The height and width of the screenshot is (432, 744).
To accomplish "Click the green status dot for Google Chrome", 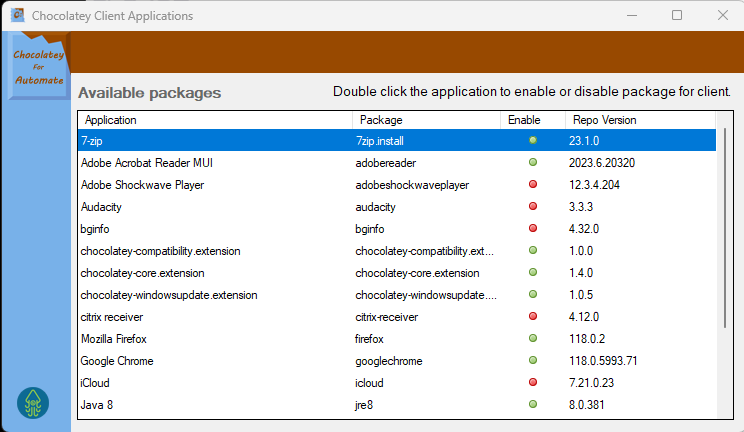I will (533, 361).
